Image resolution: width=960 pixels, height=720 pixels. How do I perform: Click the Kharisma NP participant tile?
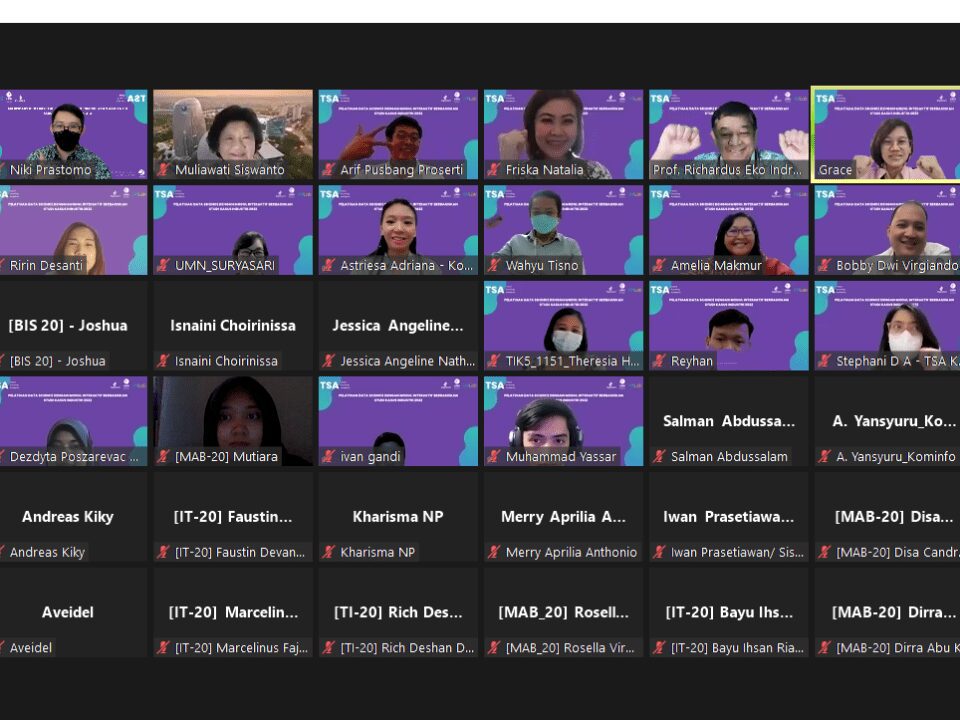tap(398, 516)
